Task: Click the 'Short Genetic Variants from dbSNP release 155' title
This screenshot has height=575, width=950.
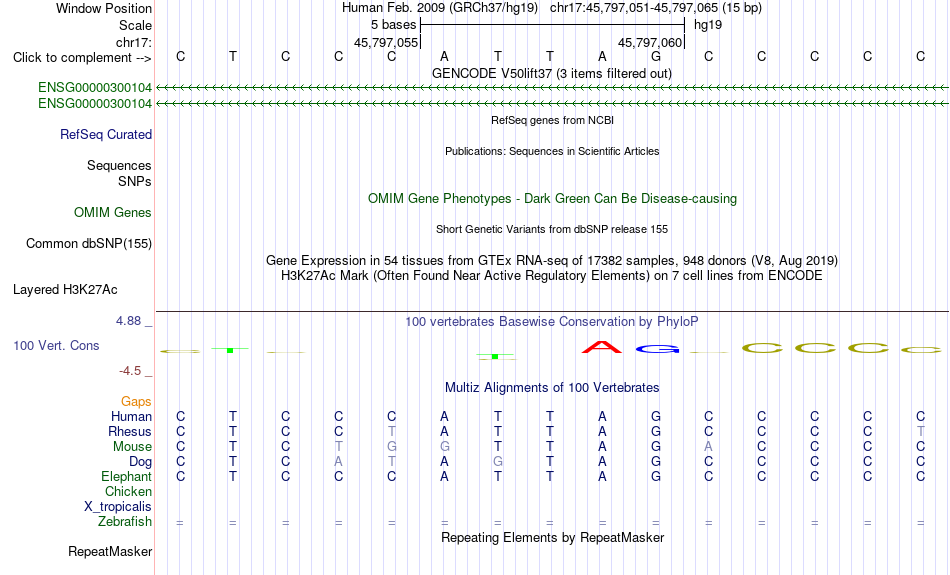Action: click(552, 229)
